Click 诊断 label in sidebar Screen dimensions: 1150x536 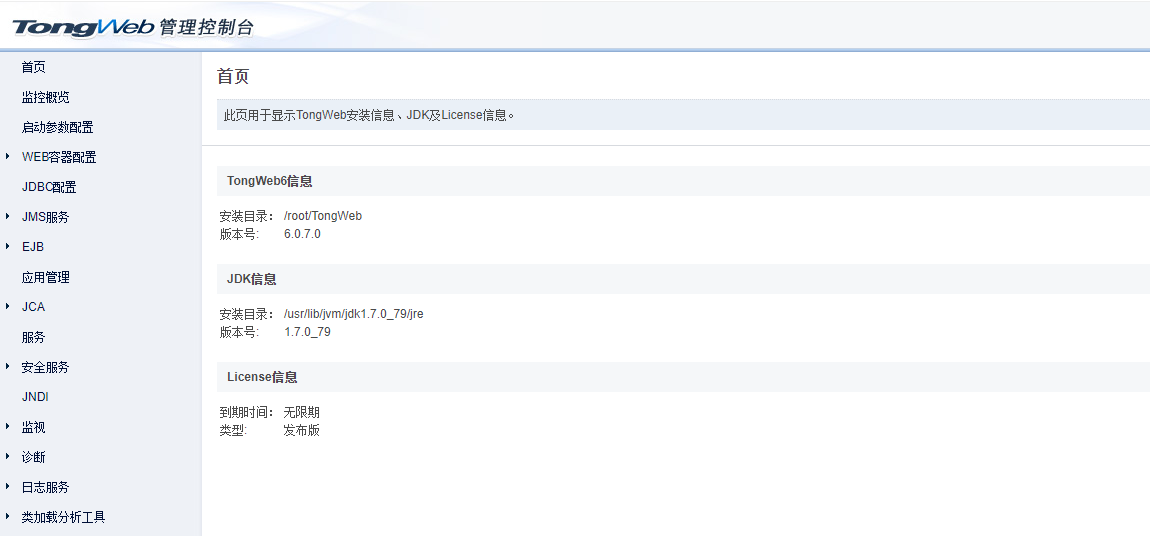(34, 458)
